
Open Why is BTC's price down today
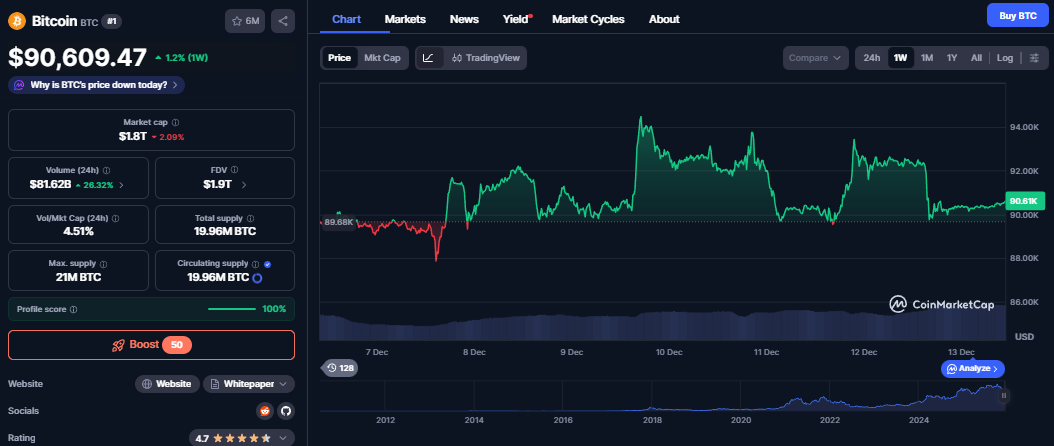[97, 85]
